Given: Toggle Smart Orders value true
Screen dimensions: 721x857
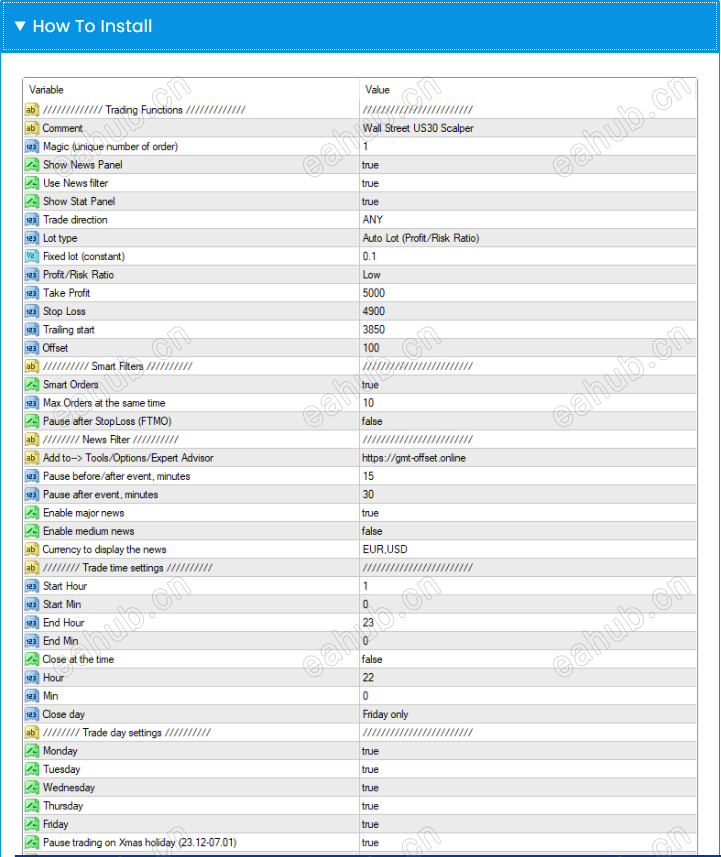Looking at the screenshot, I should point(370,385).
